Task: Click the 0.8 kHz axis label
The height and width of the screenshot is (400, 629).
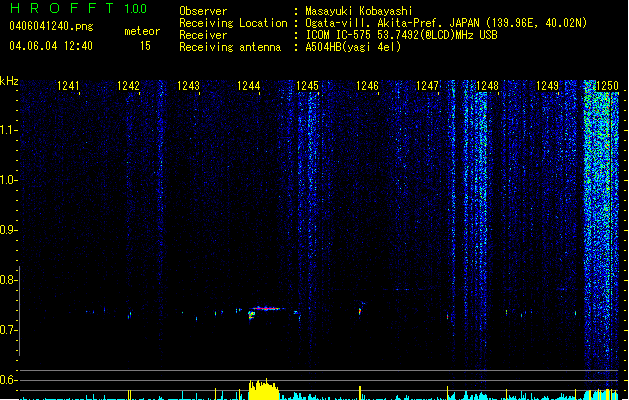Action: tap(8, 280)
